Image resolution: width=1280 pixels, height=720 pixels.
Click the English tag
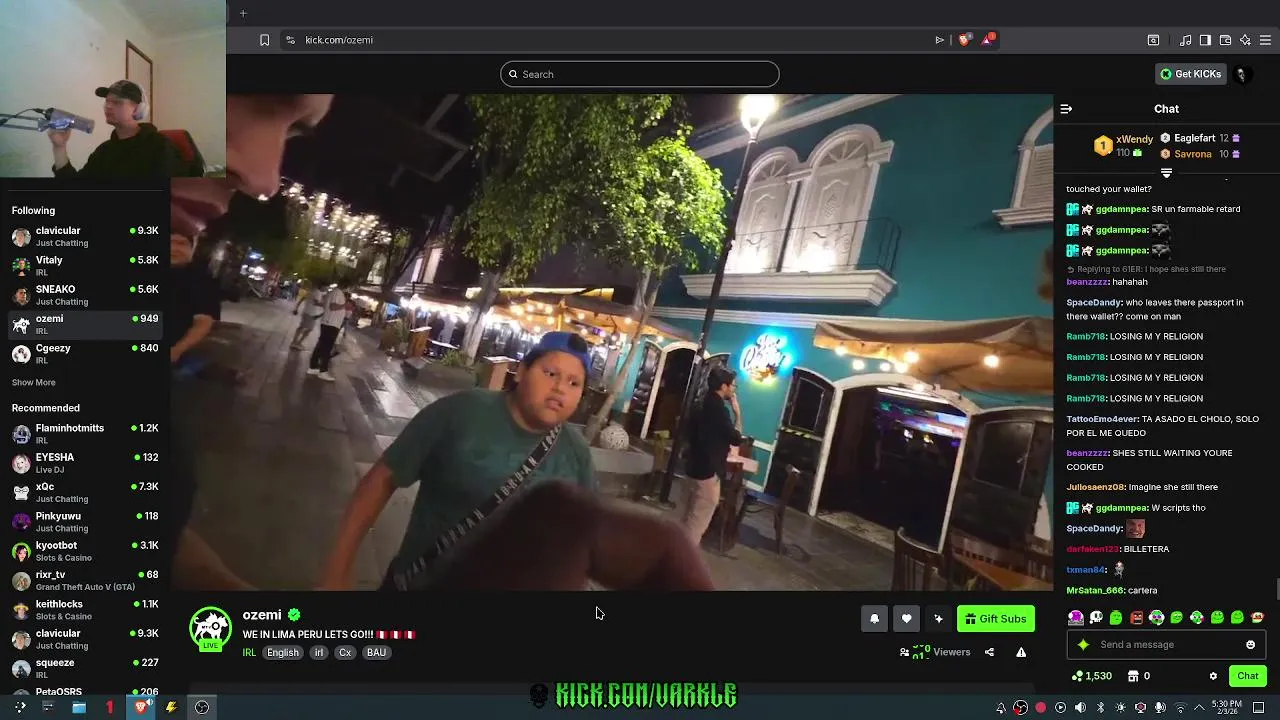tap(283, 653)
